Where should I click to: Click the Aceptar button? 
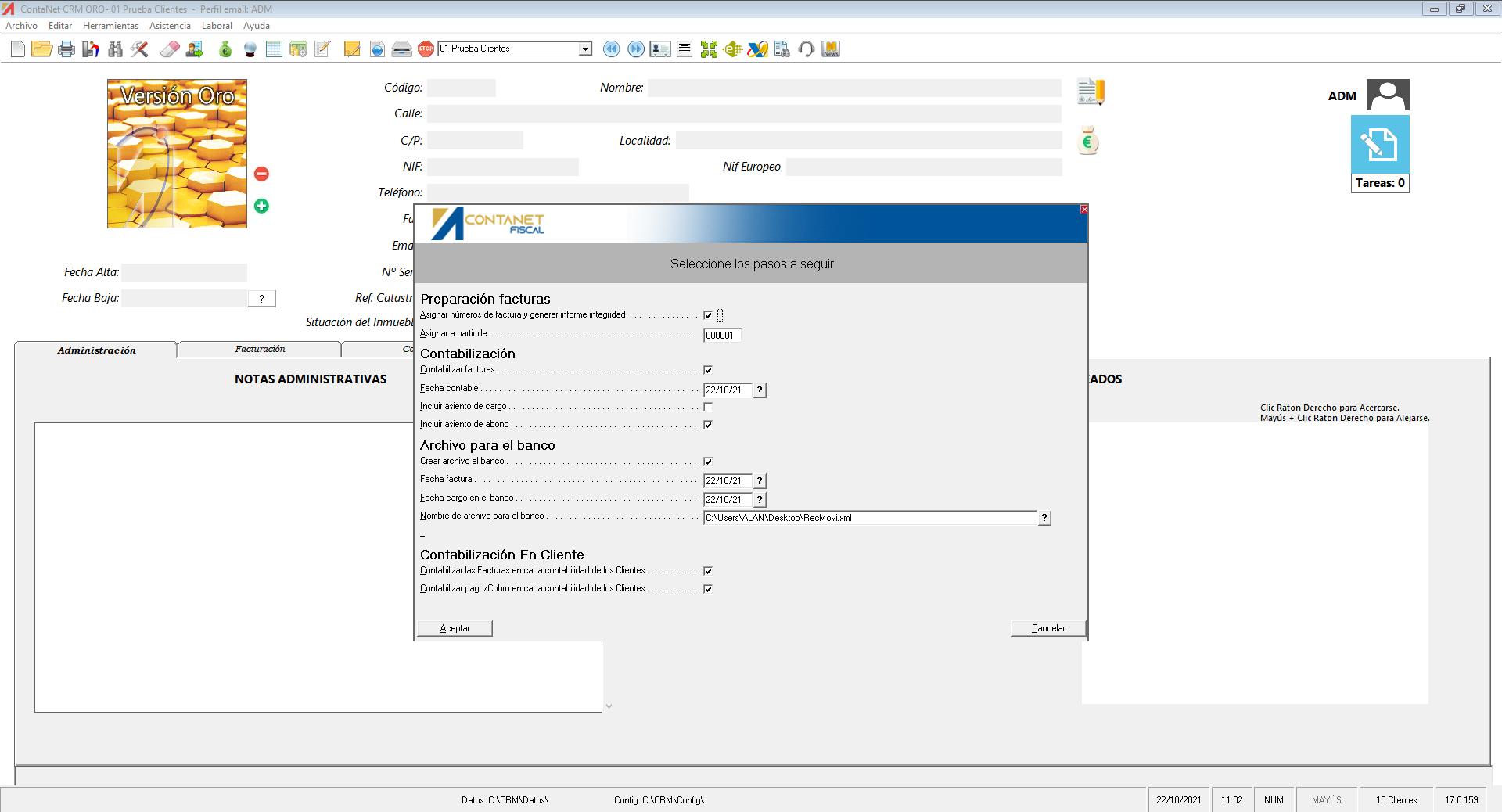click(455, 628)
